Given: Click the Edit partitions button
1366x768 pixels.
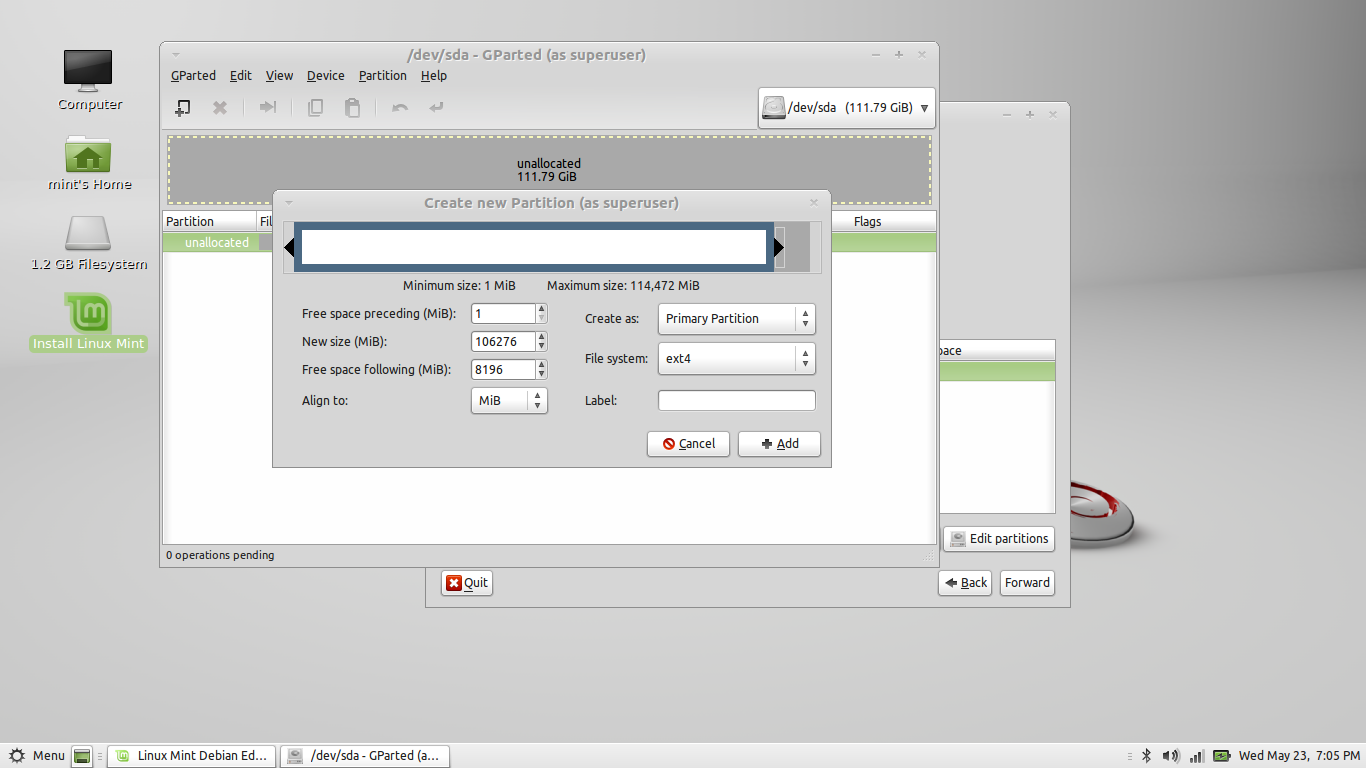Looking at the screenshot, I should [x=999, y=539].
